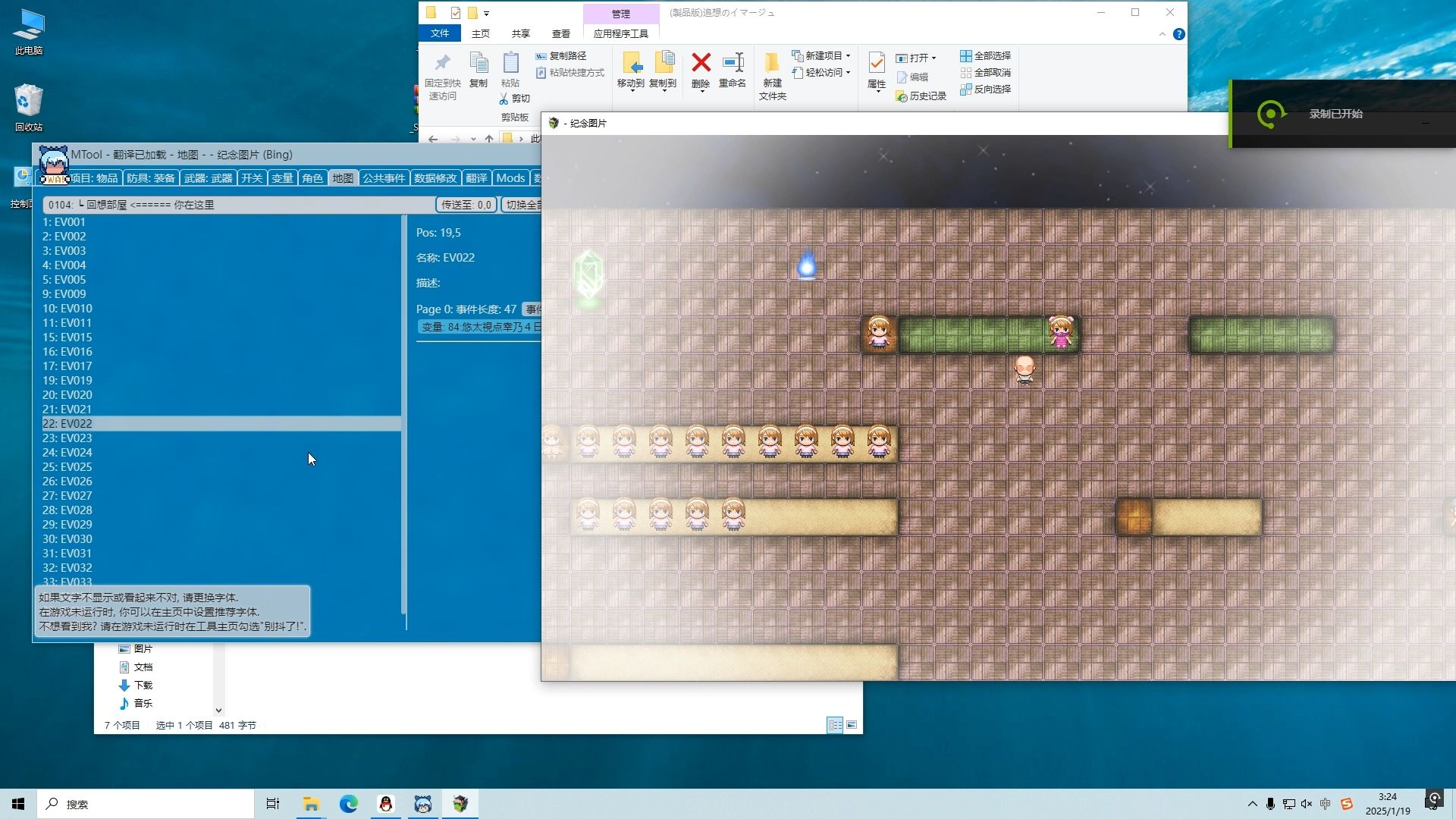1456x819 pixels.
Task: Switch Explorer to large icons view
Action: coord(852,725)
